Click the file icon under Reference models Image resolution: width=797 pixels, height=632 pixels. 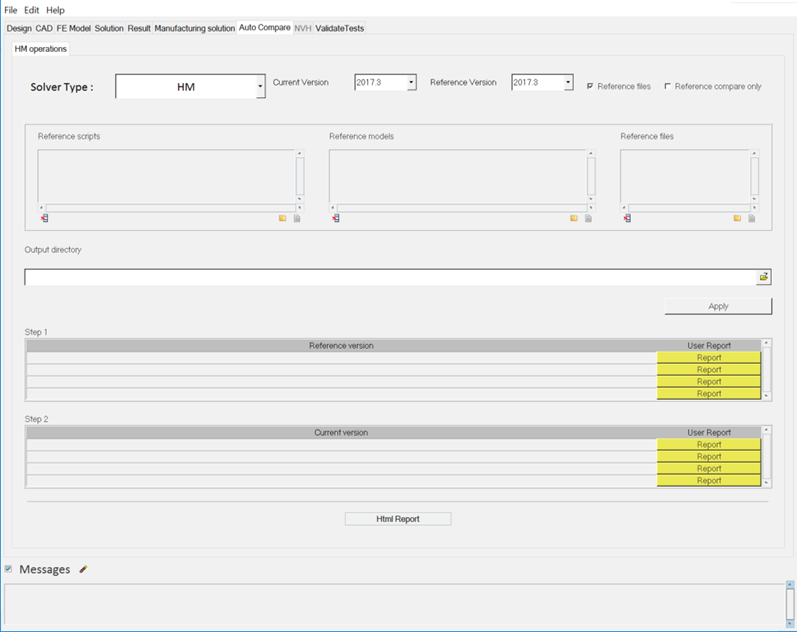tap(588, 218)
